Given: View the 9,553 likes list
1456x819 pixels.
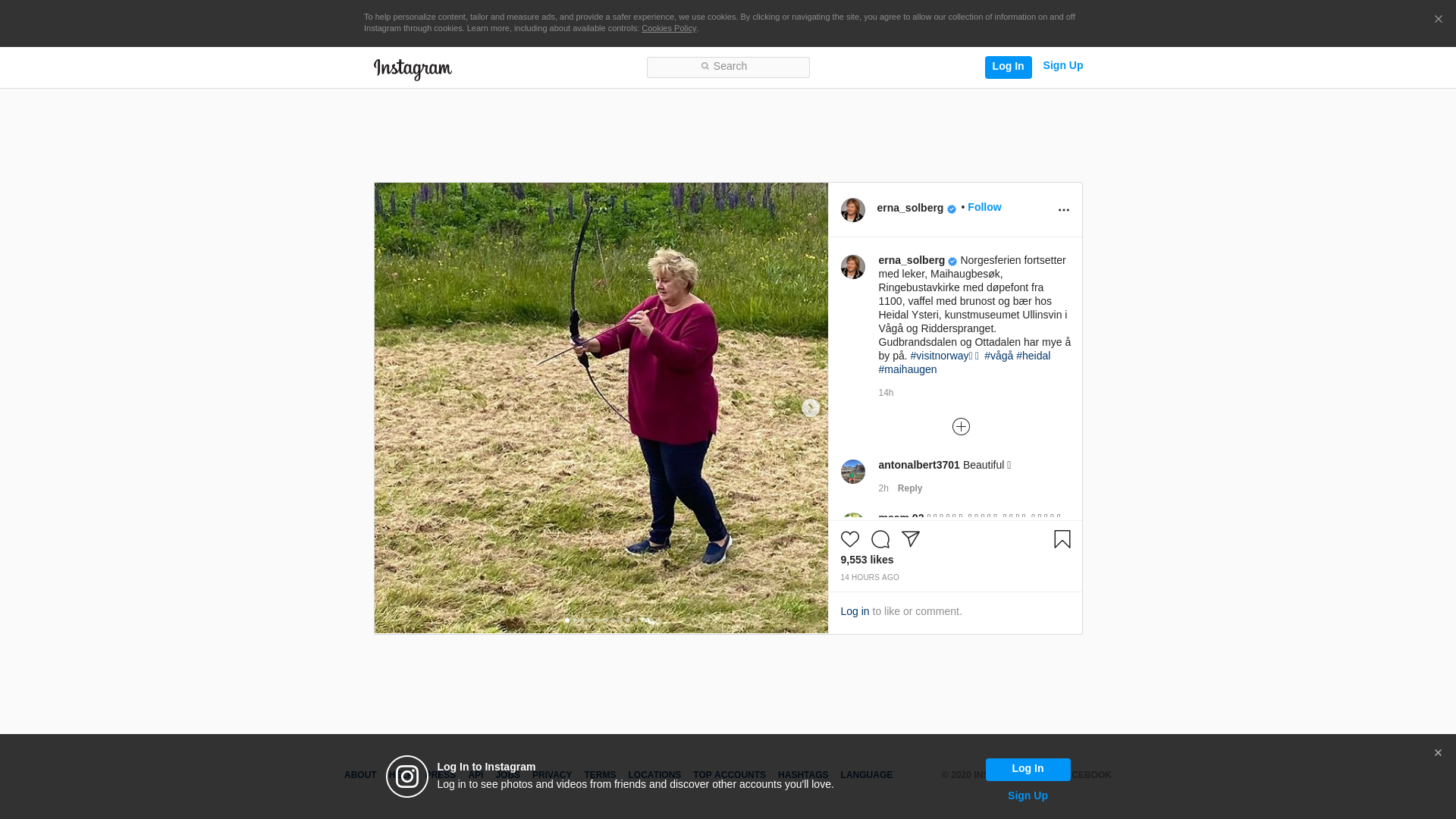Looking at the screenshot, I should pos(867,560).
